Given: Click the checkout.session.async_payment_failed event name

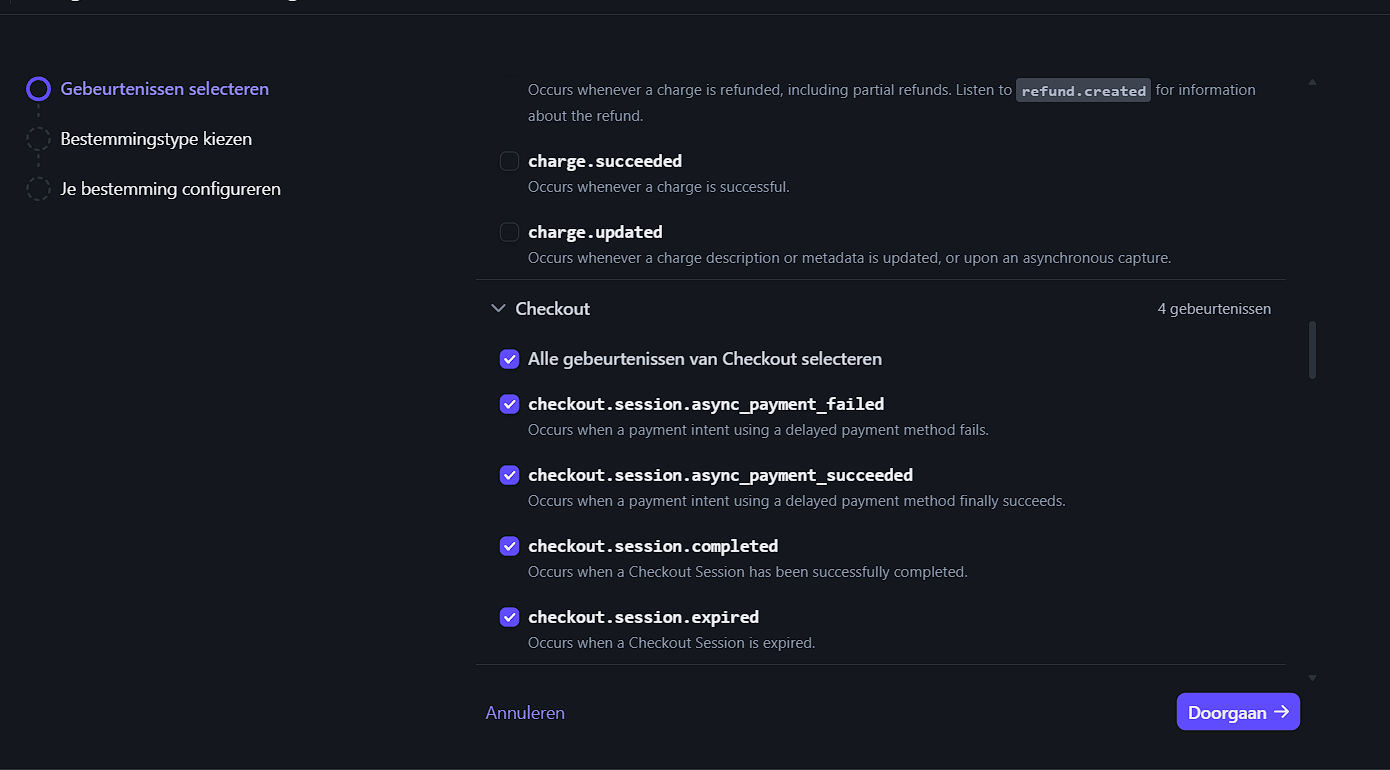Looking at the screenshot, I should (706, 404).
